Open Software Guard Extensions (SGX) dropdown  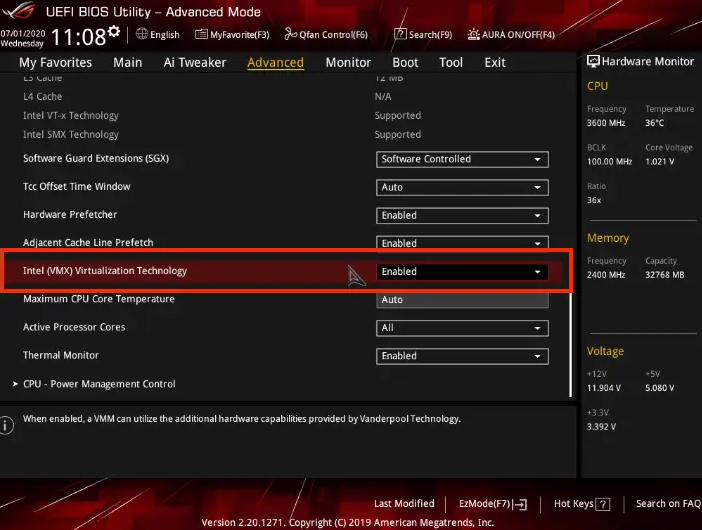click(462, 159)
